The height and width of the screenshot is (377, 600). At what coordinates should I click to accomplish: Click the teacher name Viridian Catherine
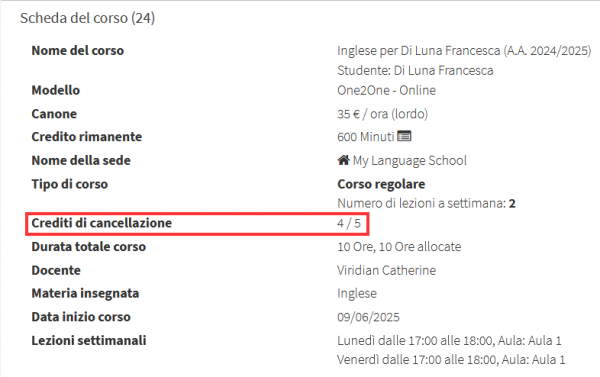point(386,270)
